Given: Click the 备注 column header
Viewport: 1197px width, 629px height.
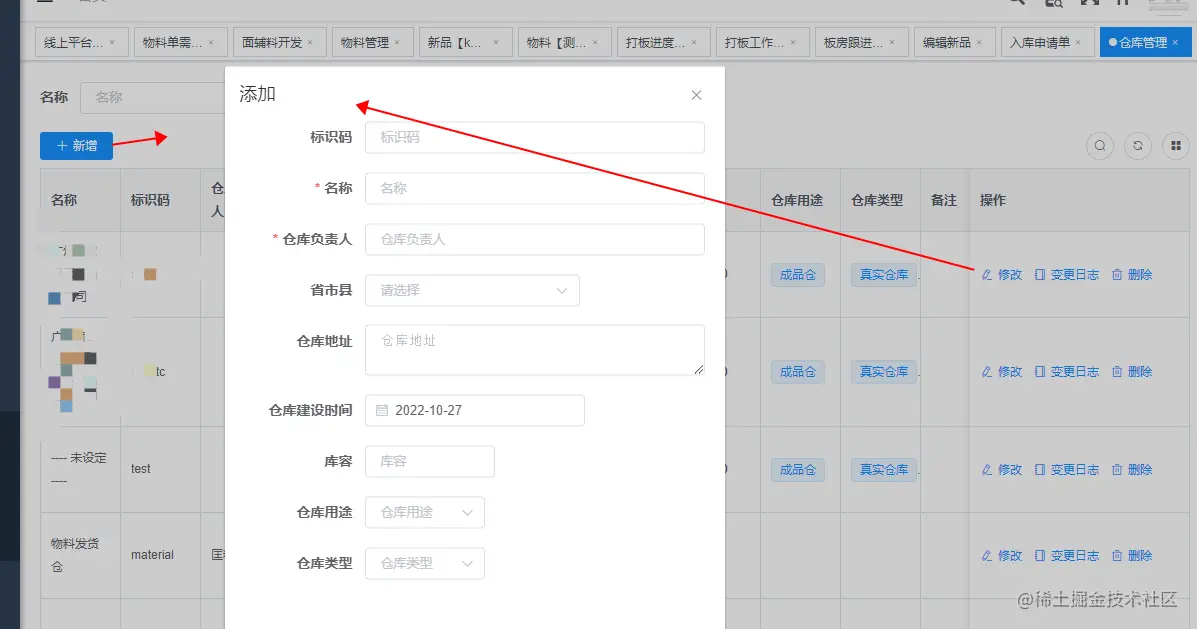Looking at the screenshot, I should click(x=944, y=200).
